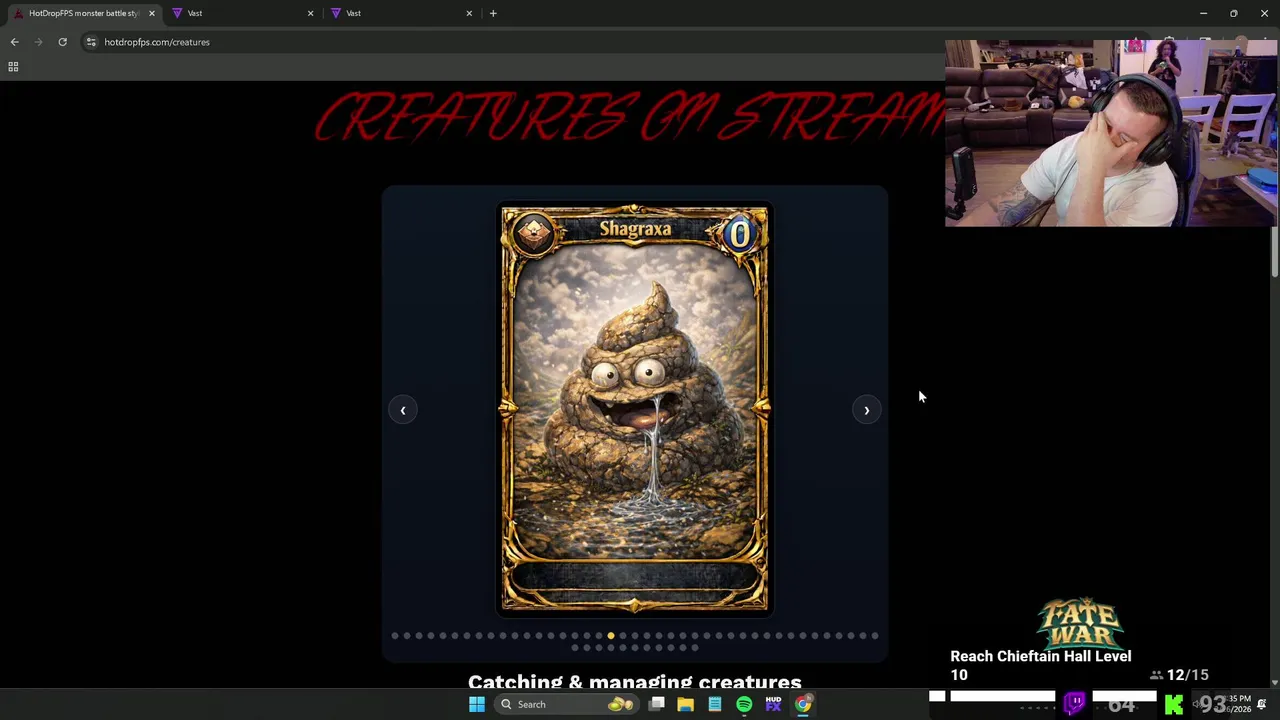Open Spotify from taskbar
The image size is (1280, 720).
coord(744,704)
